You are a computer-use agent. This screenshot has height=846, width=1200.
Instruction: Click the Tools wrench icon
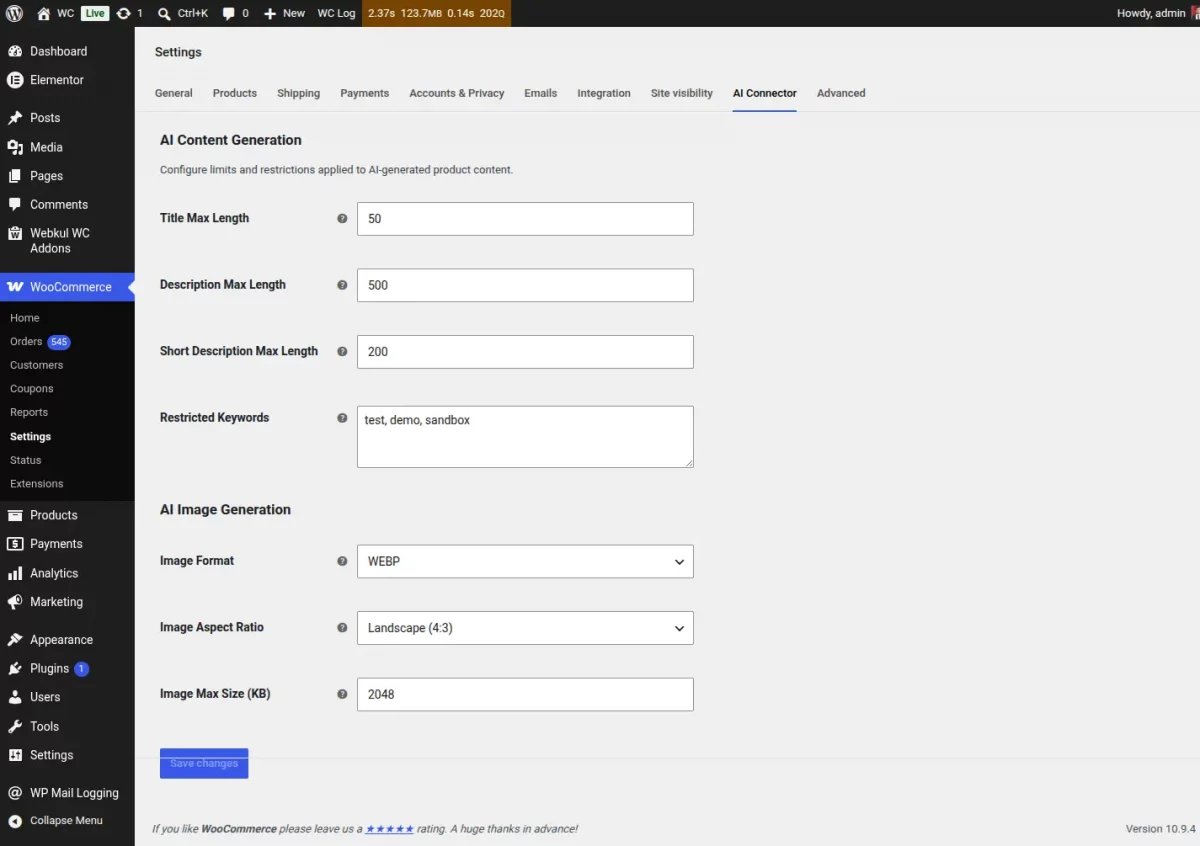point(15,726)
